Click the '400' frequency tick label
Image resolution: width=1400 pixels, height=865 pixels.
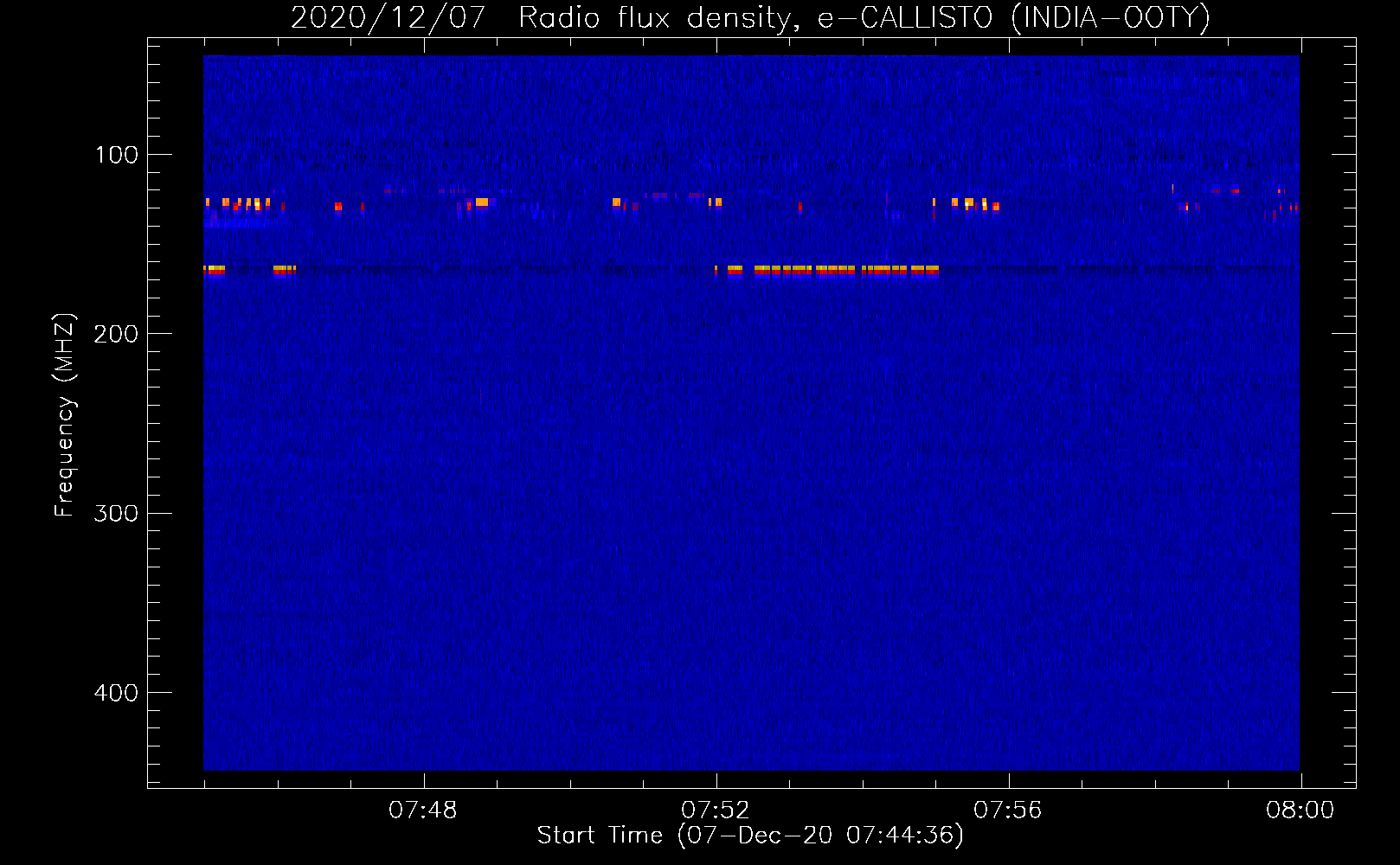pos(116,693)
